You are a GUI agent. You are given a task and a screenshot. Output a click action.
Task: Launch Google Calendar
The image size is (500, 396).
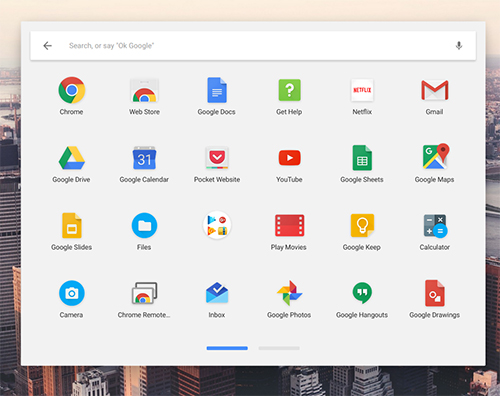click(x=144, y=158)
